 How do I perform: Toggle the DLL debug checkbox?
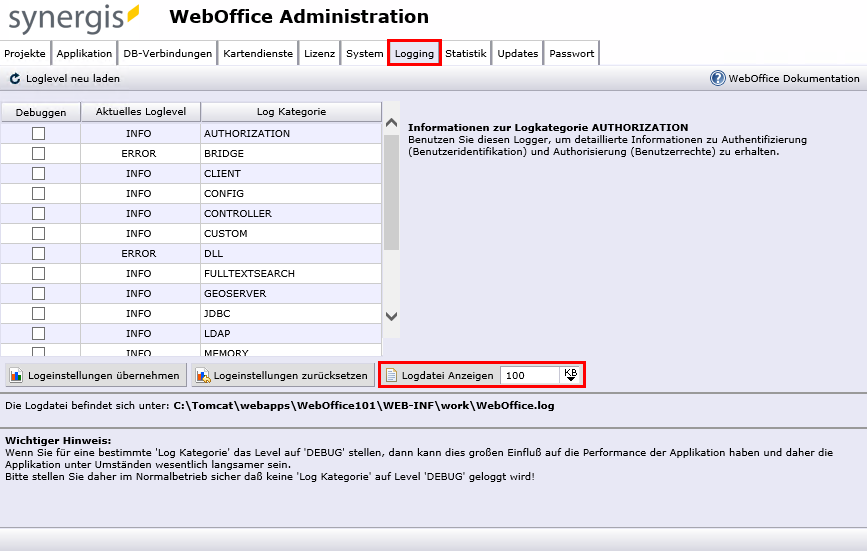(x=38, y=253)
